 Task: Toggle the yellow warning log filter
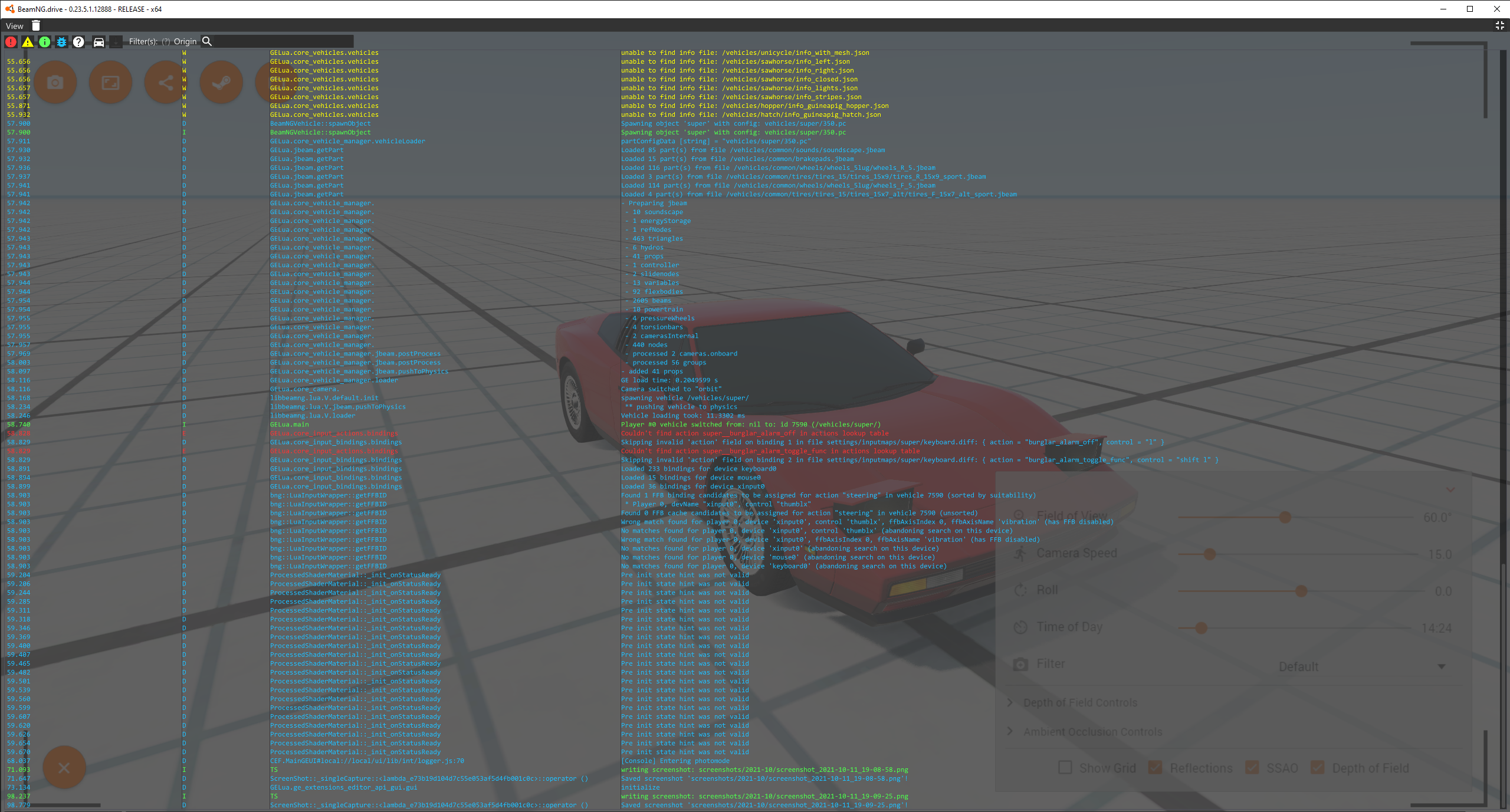coord(28,42)
